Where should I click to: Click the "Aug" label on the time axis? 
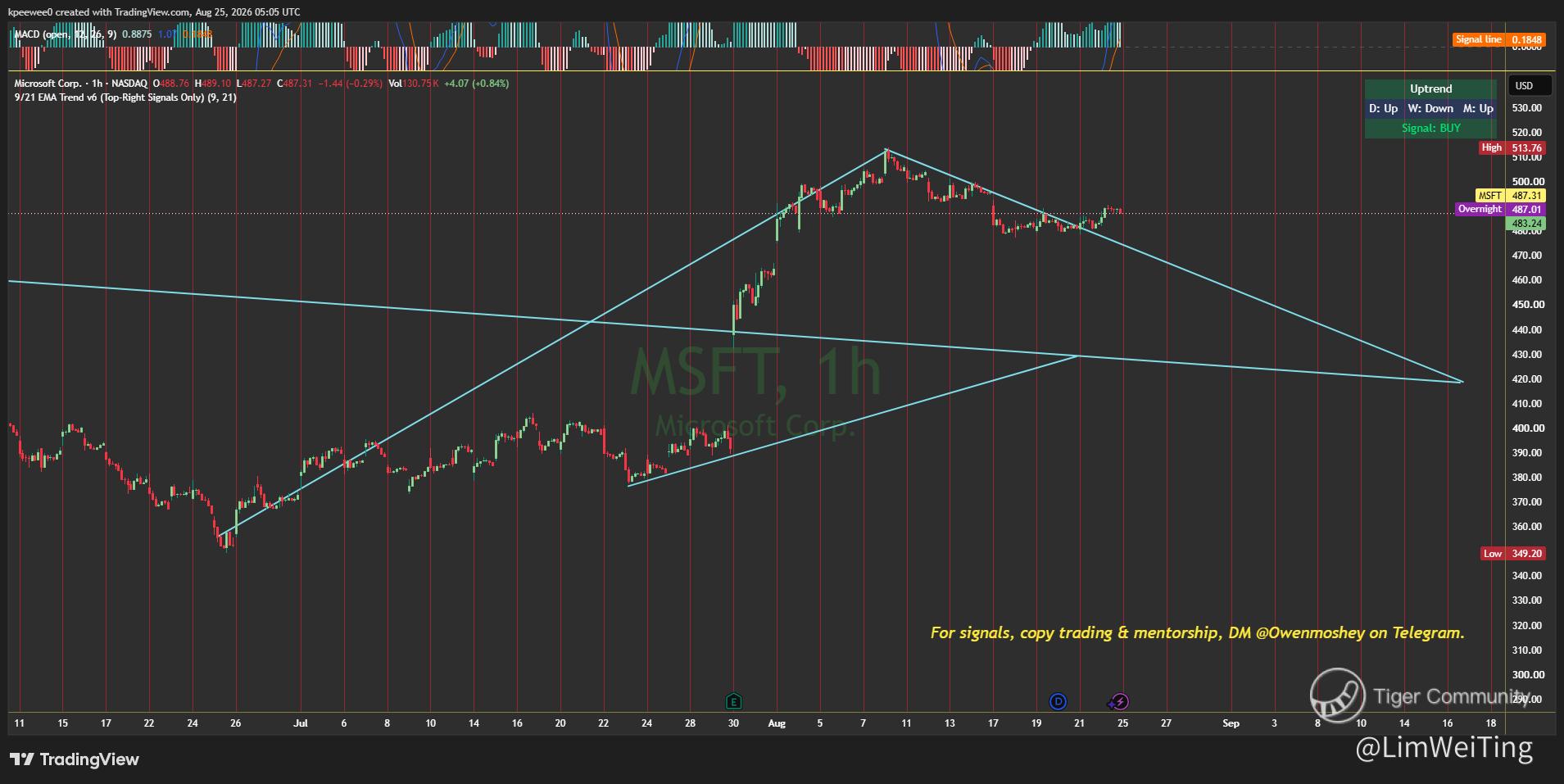click(x=777, y=723)
